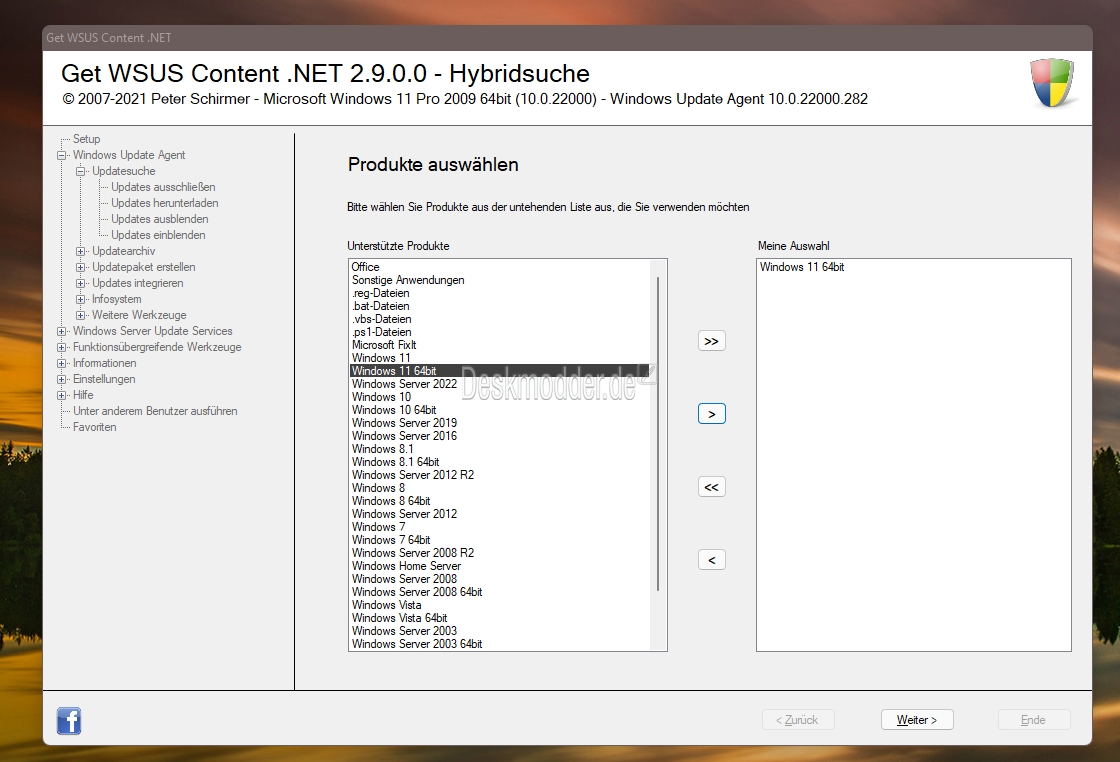1120x762 pixels.
Task: Expand the Einstellungen node
Action: (62, 379)
